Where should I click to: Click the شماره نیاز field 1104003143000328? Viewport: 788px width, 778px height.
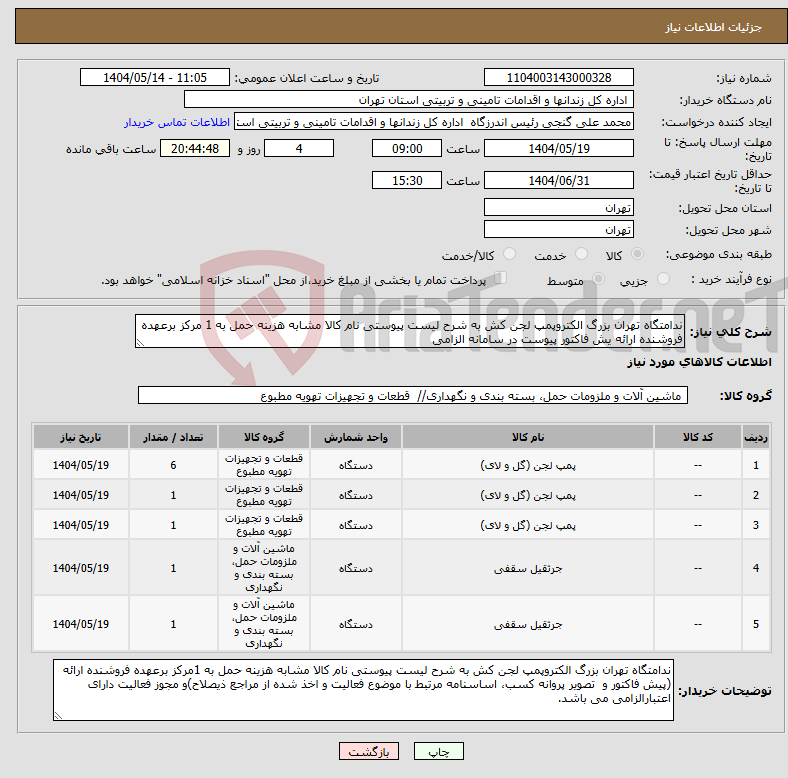click(558, 77)
